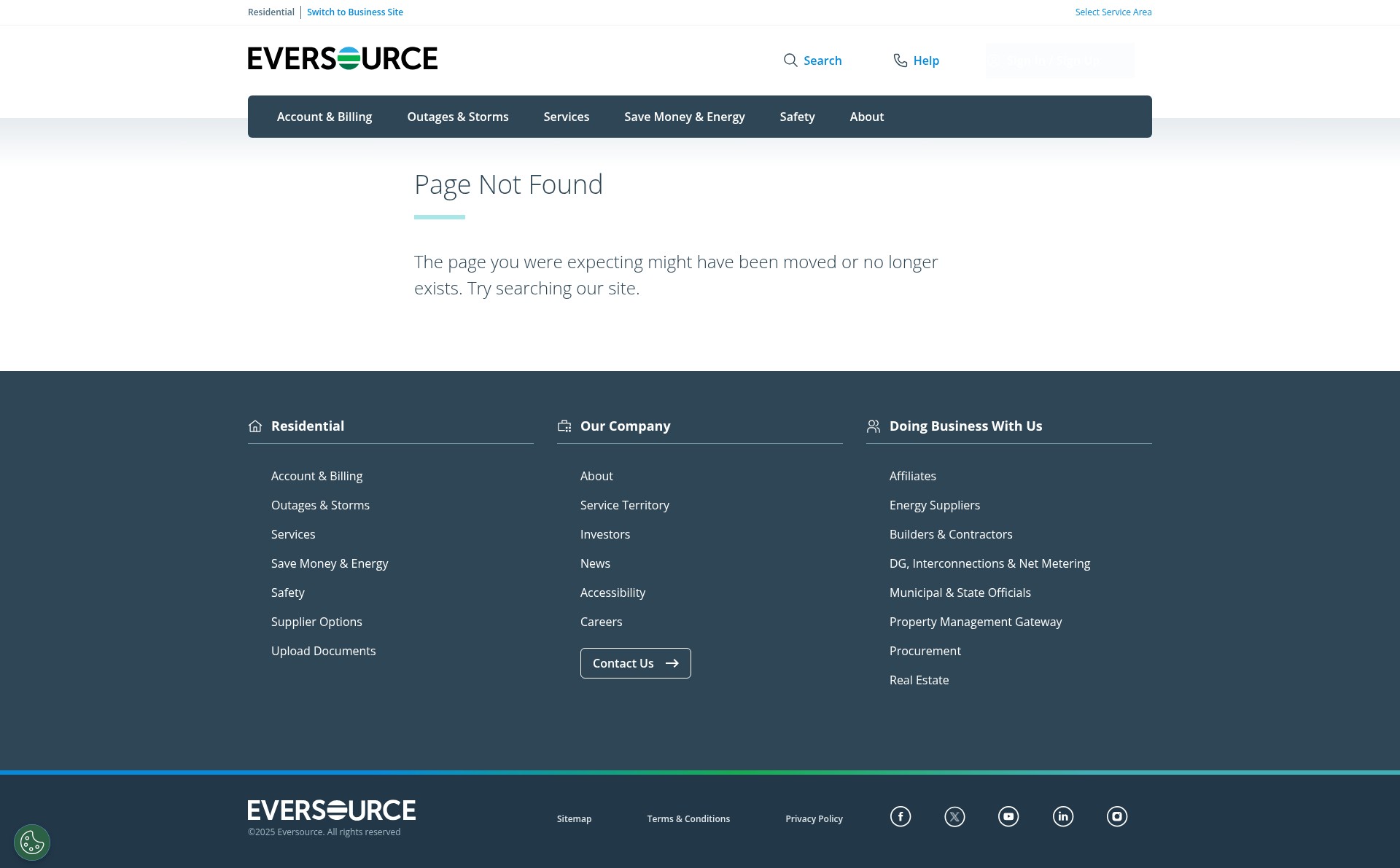Image resolution: width=1400 pixels, height=868 pixels.
Task: Open the About navigation menu
Action: (x=867, y=117)
